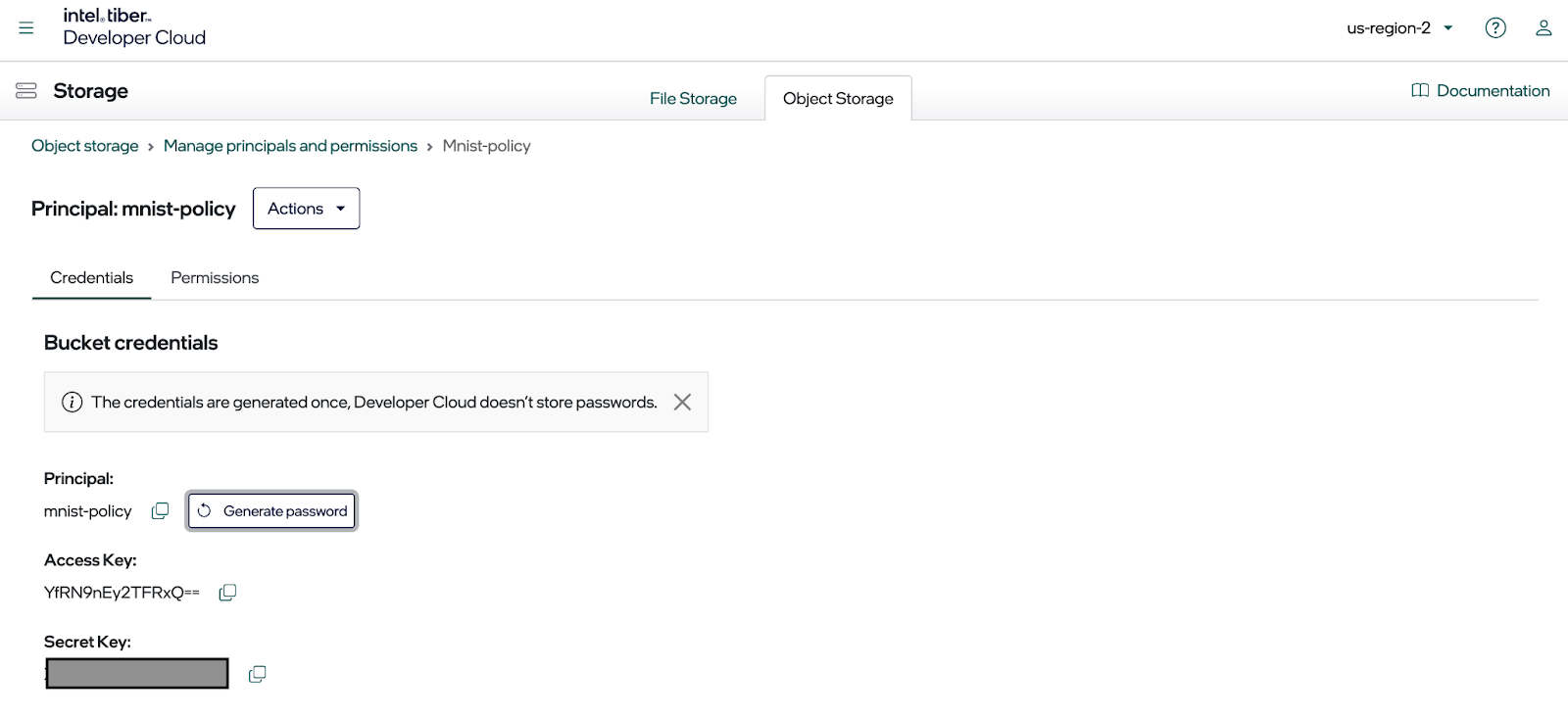This screenshot has height=719, width=1568.
Task: Copy the Secret Key value
Action: pos(257,674)
